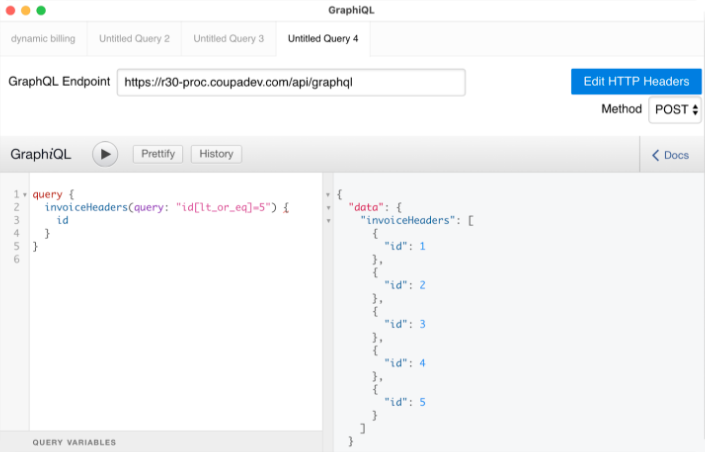Maximize the window with the green button
The image size is (705, 452).
[41, 10]
